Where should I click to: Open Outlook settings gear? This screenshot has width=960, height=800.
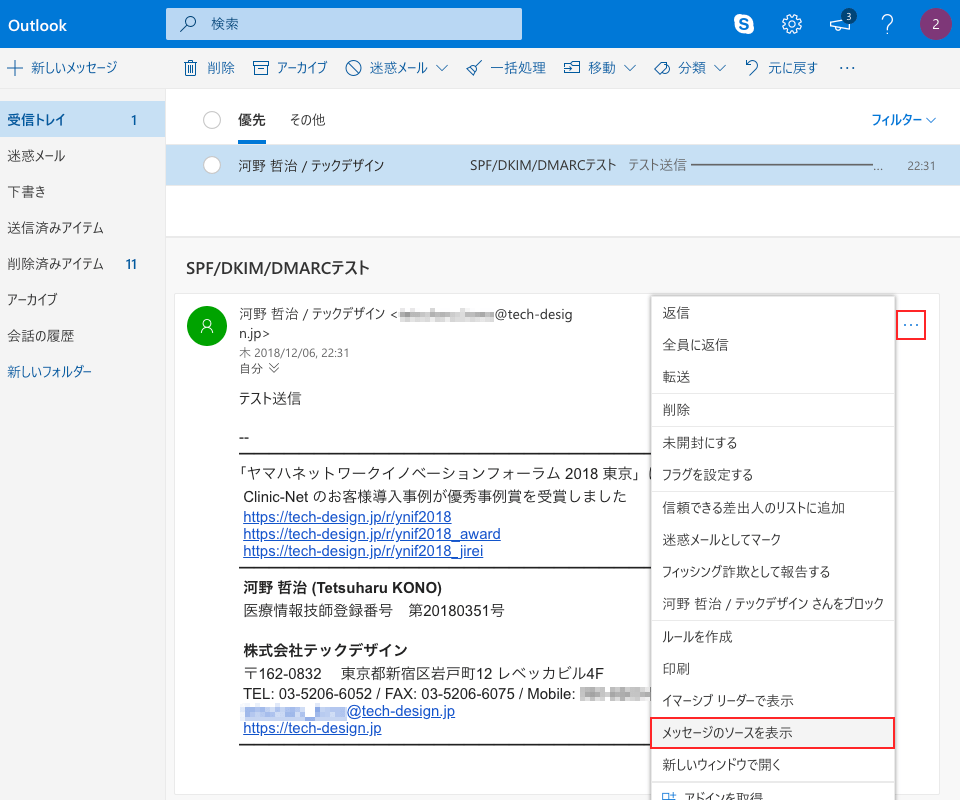pos(792,24)
